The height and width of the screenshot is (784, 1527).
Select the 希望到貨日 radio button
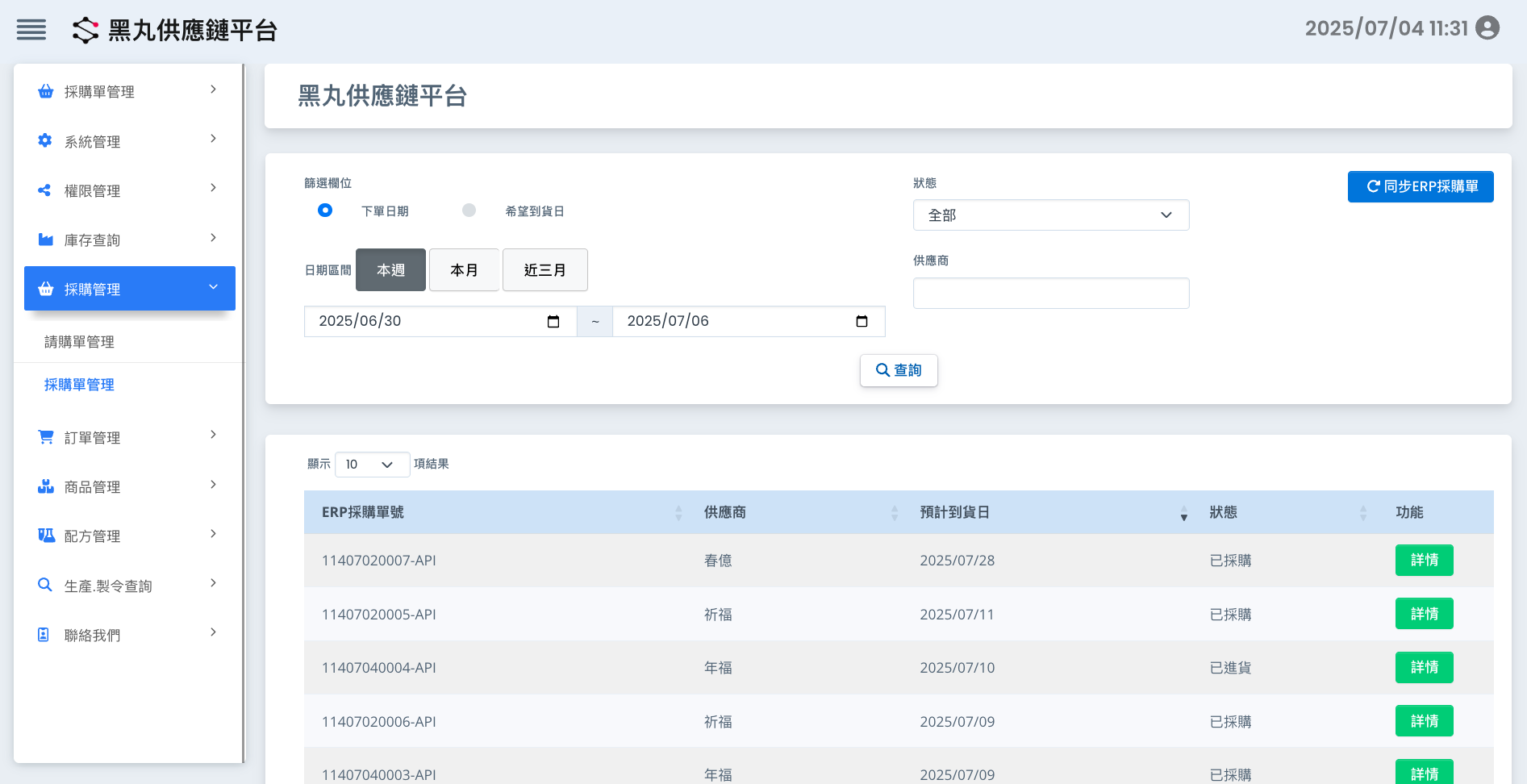(469, 211)
